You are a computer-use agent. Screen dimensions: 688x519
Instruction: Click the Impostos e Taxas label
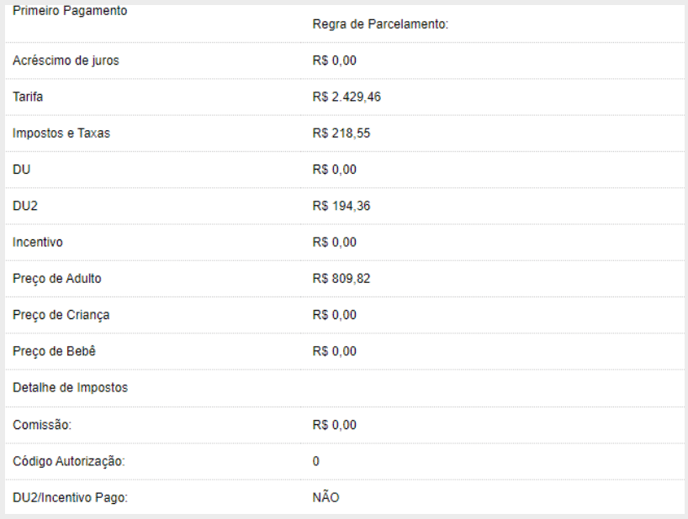(x=61, y=133)
